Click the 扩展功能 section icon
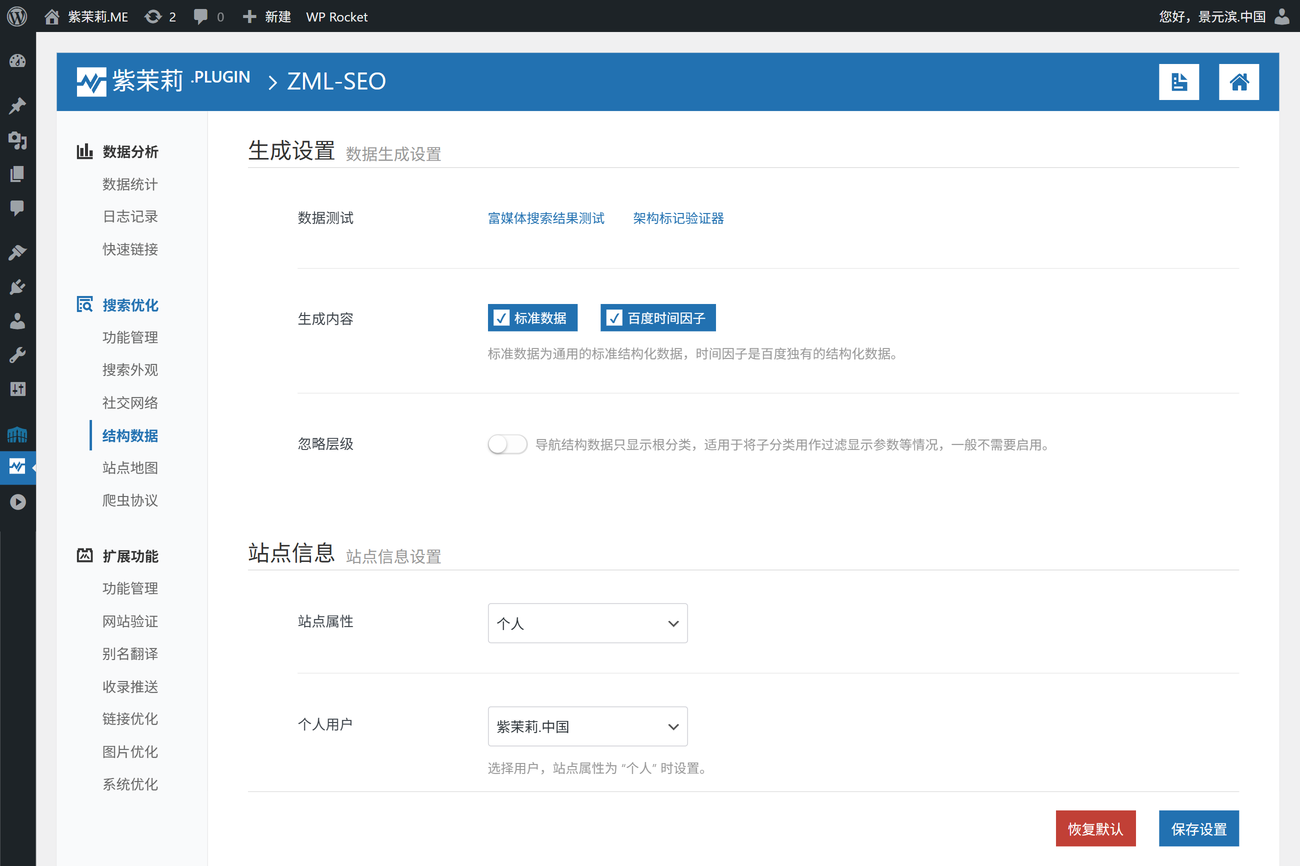Image resolution: width=1300 pixels, height=866 pixels. click(85, 555)
